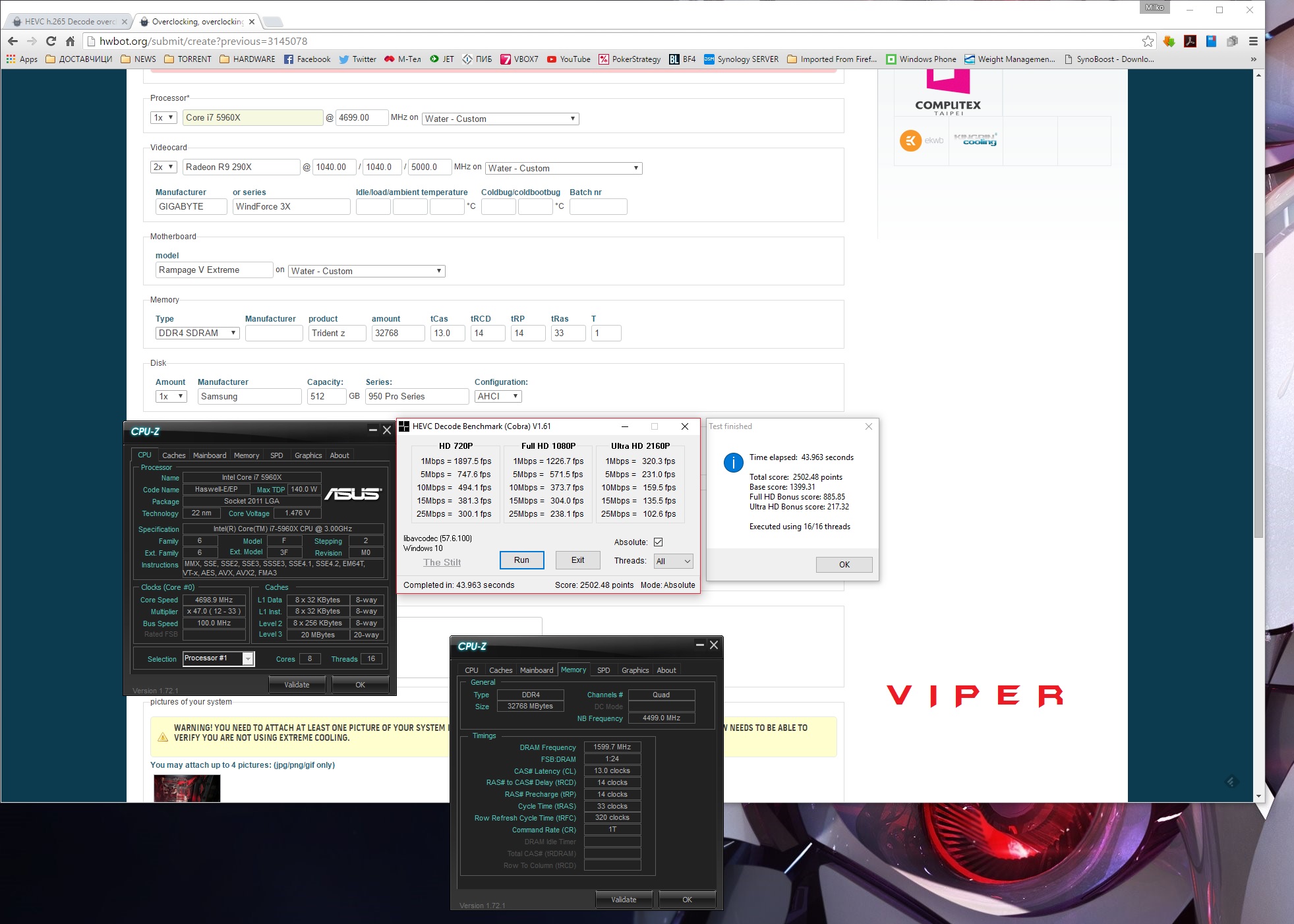Open the motherboard cooling Water - Custom dropdown
Screen dimensions: 1294x924
tap(367, 271)
